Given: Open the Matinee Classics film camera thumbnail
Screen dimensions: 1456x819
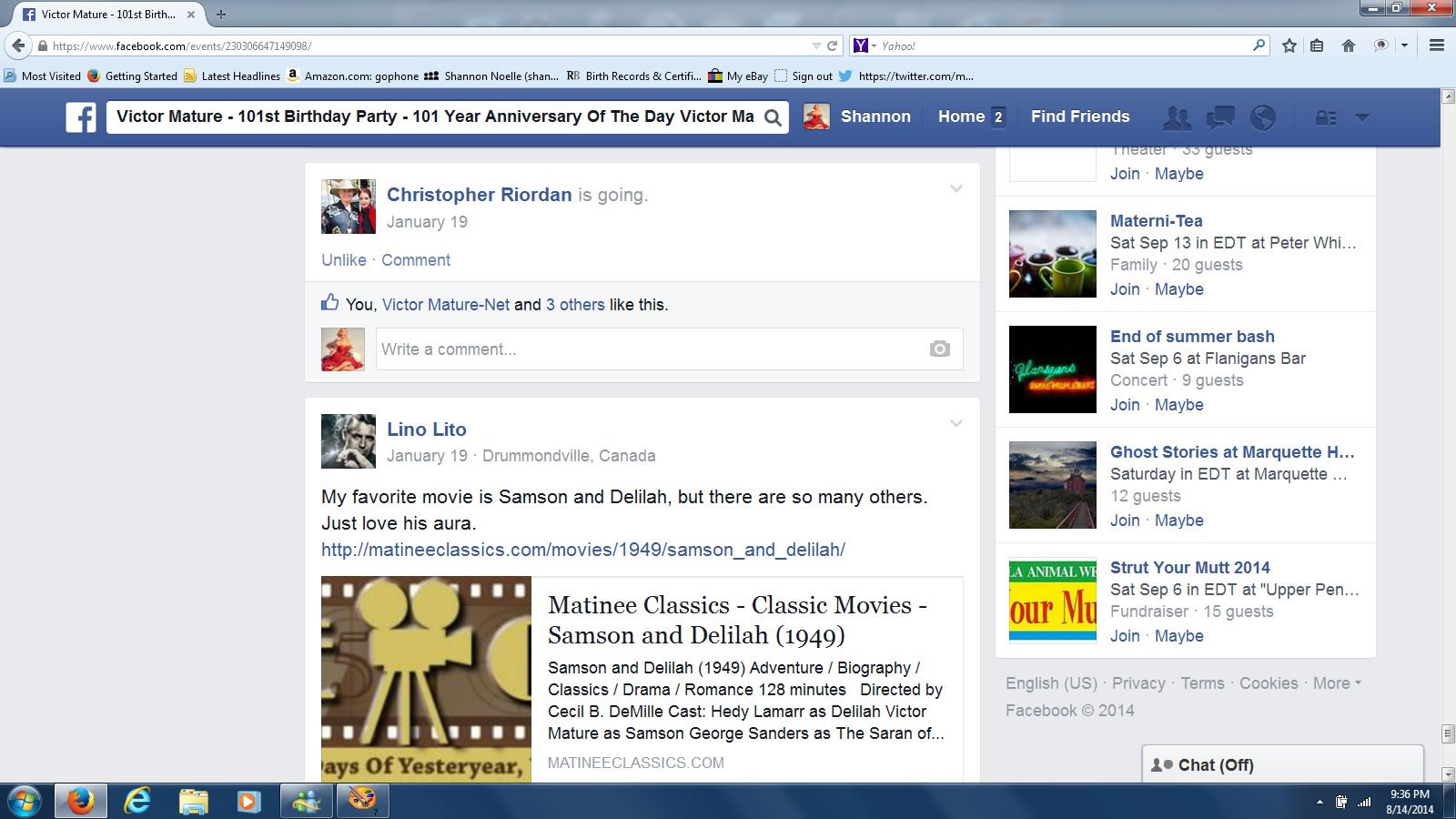Looking at the screenshot, I should pos(426,679).
